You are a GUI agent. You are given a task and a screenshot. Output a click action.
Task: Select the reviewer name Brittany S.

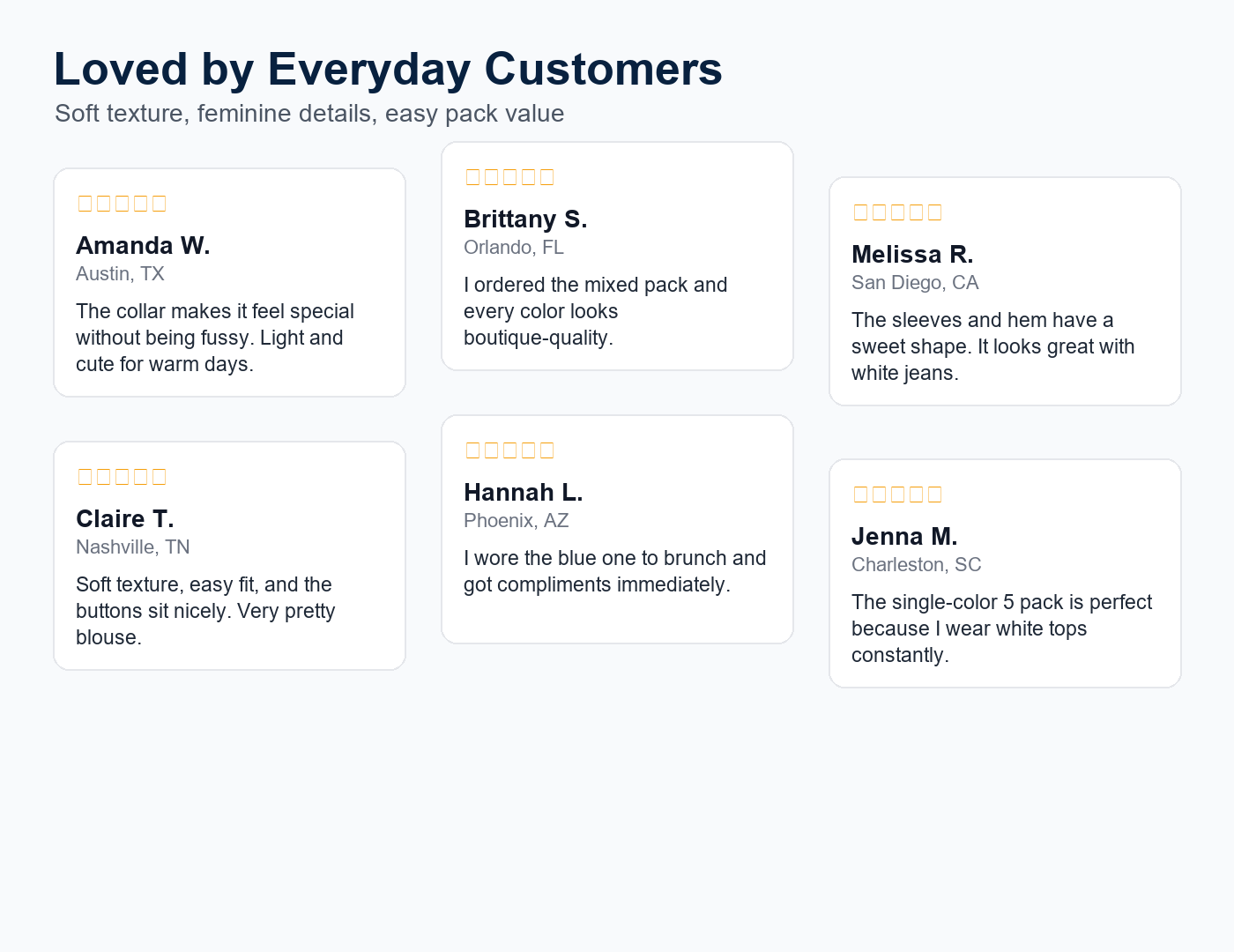[x=525, y=219]
